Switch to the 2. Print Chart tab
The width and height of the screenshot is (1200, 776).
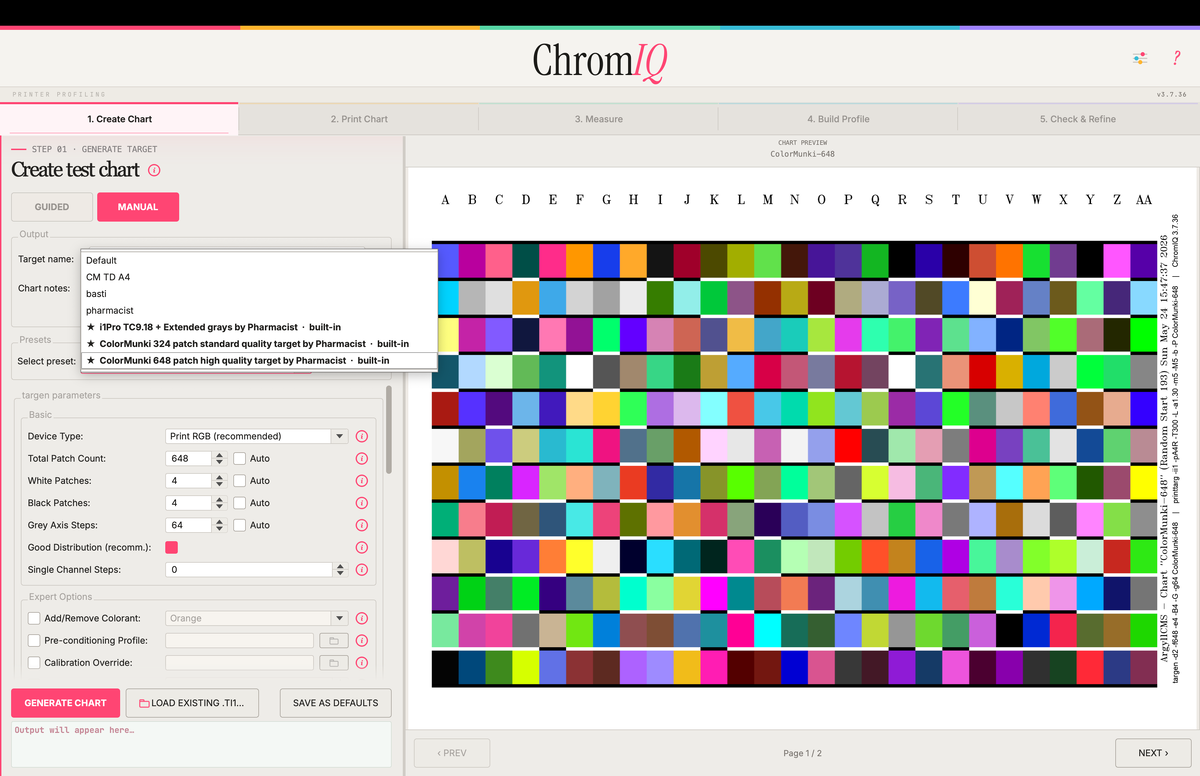(359, 119)
